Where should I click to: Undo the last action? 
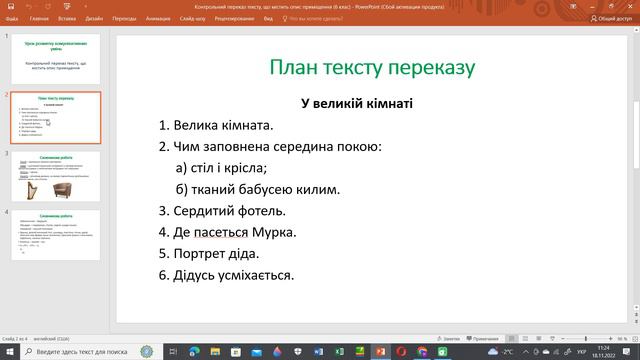(29, 6)
